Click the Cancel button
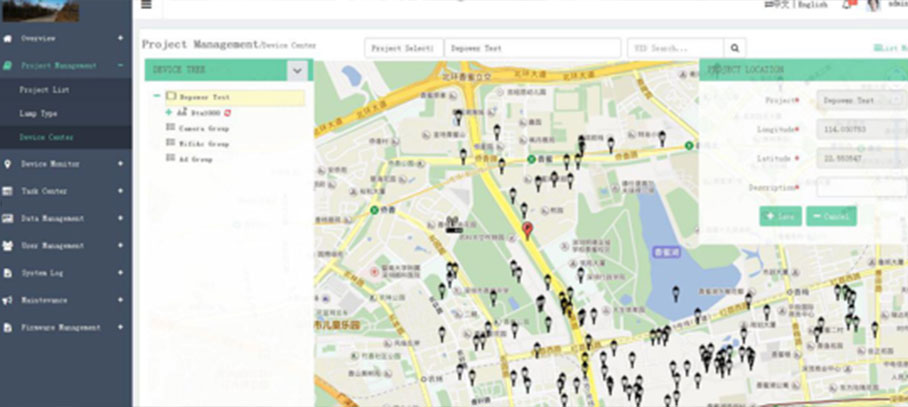 coord(831,216)
